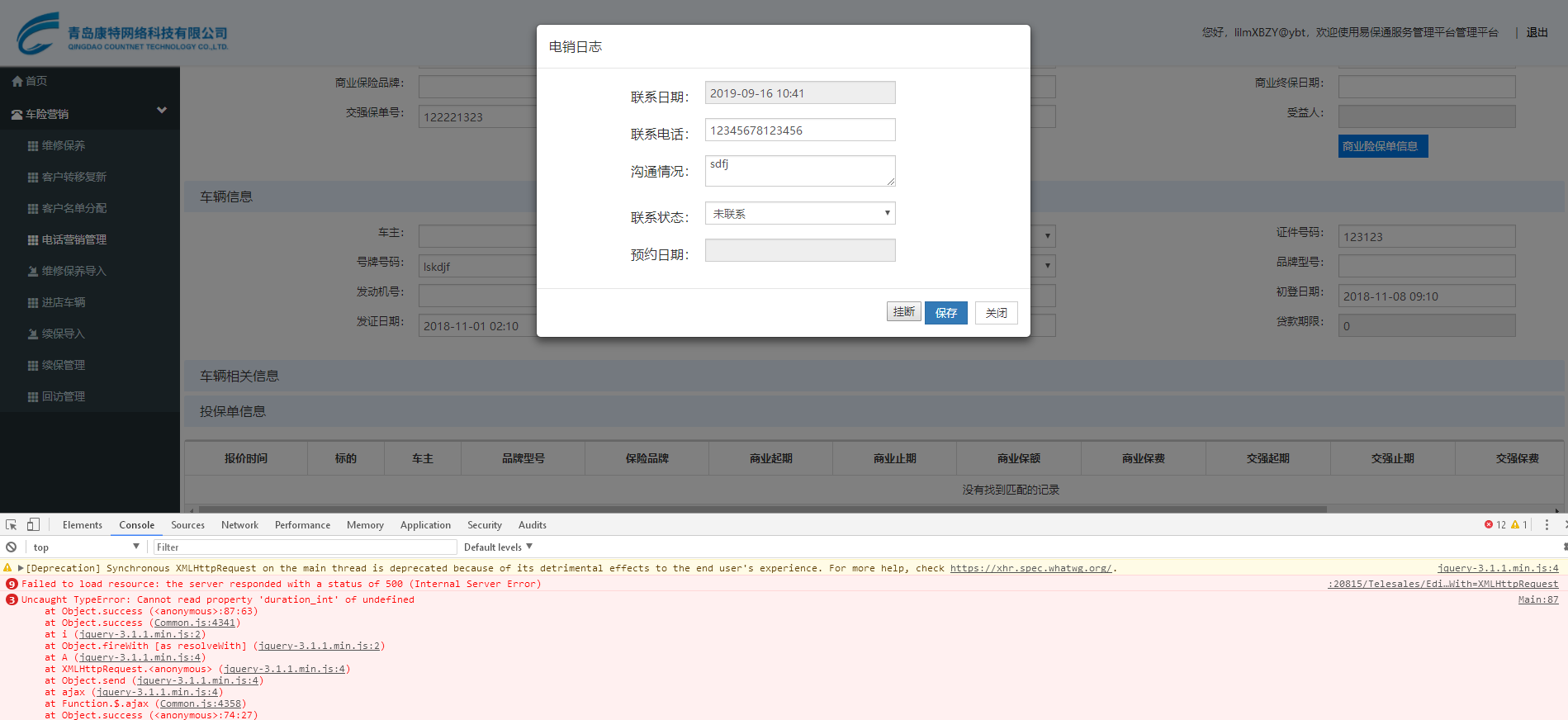Open the Common.js:4341 stack trace link
This screenshot has height=720, width=1568.
195,623
